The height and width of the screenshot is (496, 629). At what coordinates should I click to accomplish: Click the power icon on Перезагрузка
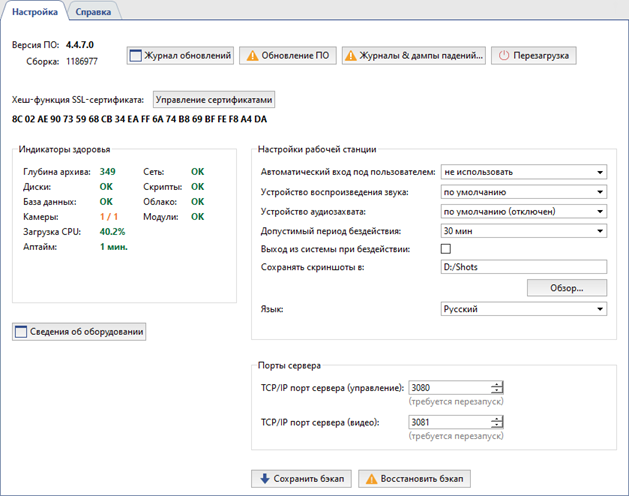pyautogui.click(x=505, y=56)
